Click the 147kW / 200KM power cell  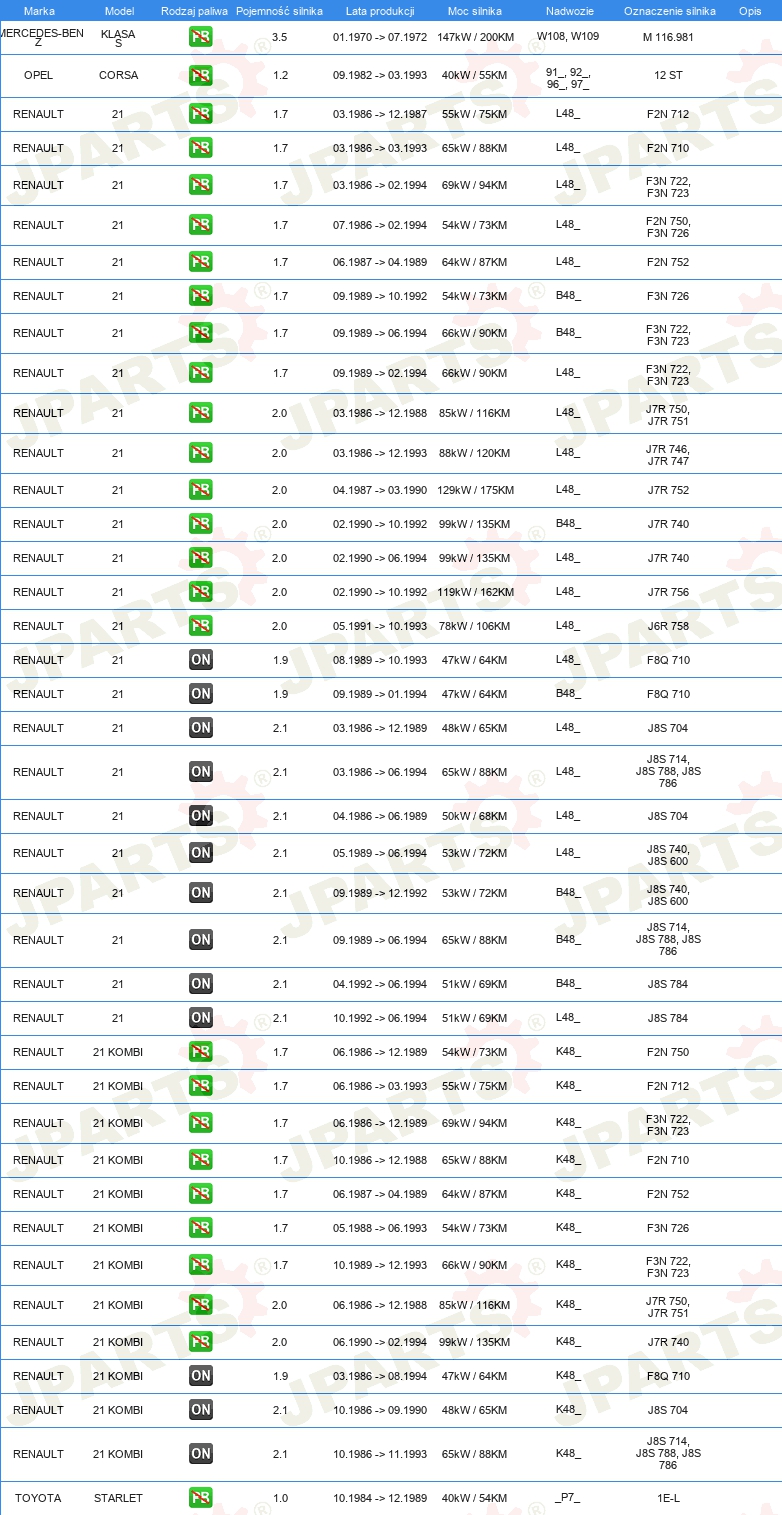click(x=476, y=37)
